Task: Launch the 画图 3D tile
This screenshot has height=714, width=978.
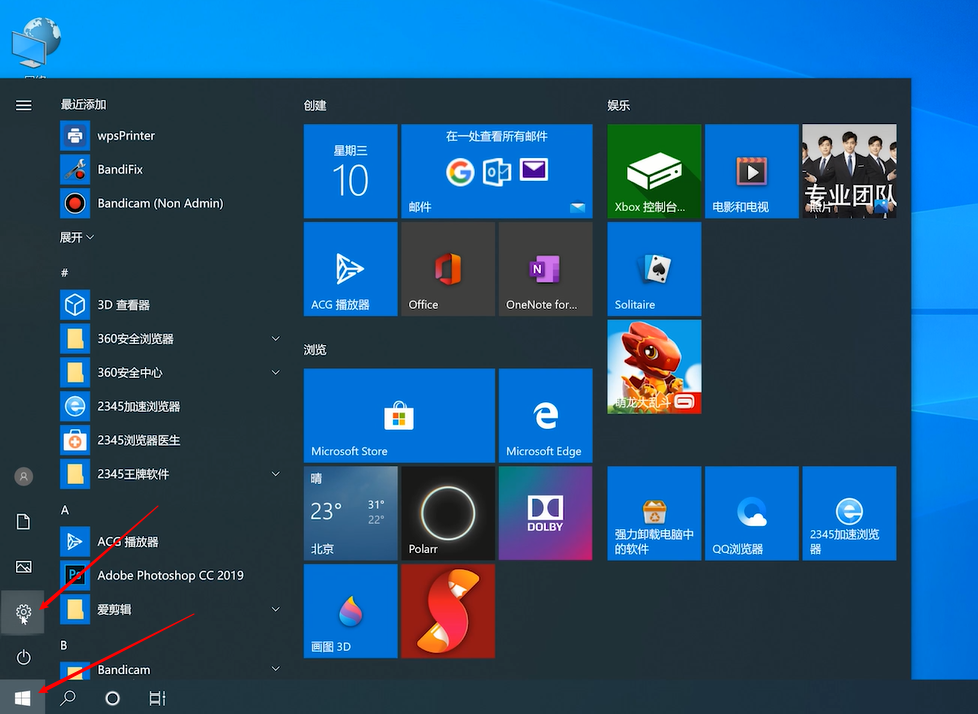Action: coord(351,611)
